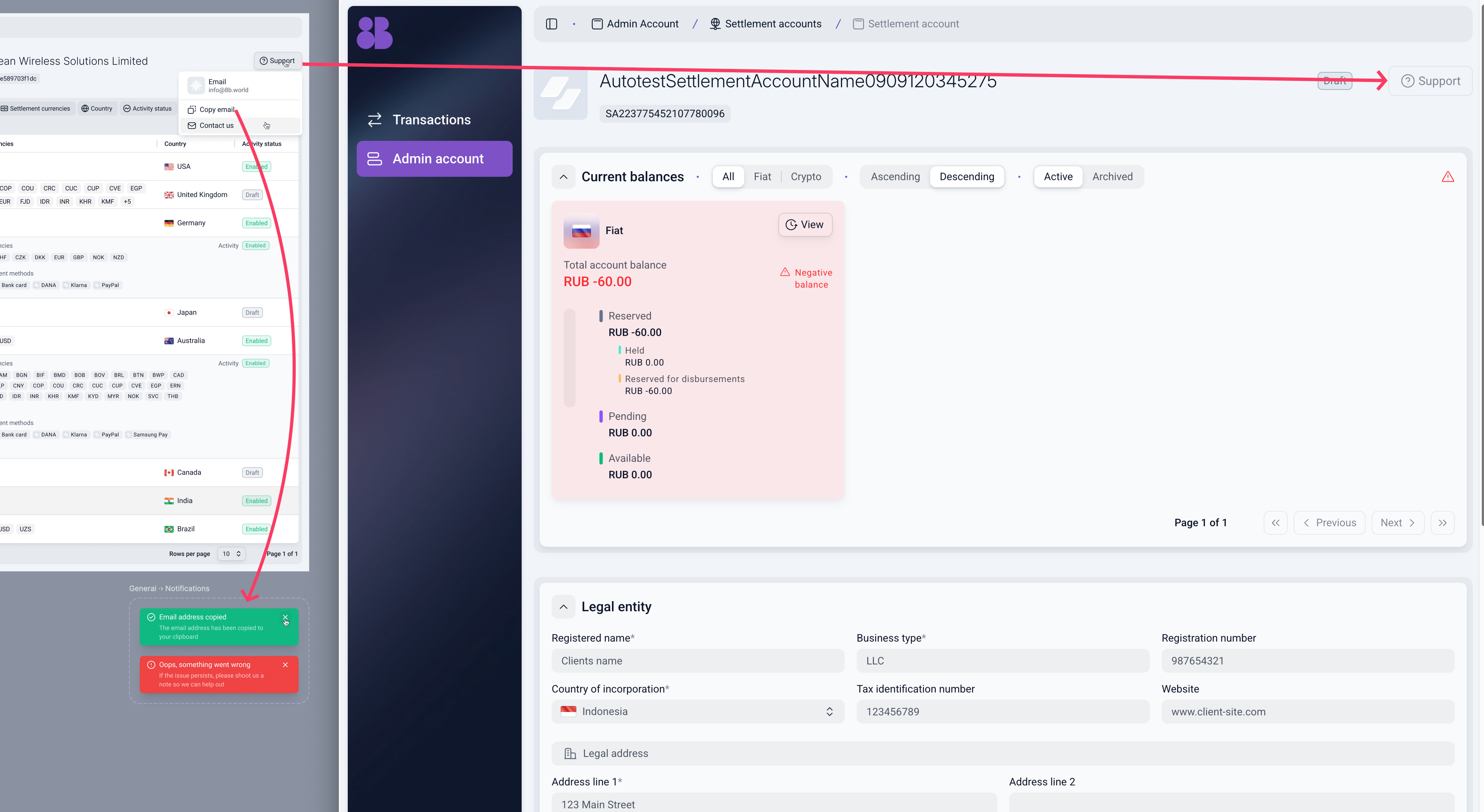Click the Support button on settlement page

pyautogui.click(x=1430, y=81)
